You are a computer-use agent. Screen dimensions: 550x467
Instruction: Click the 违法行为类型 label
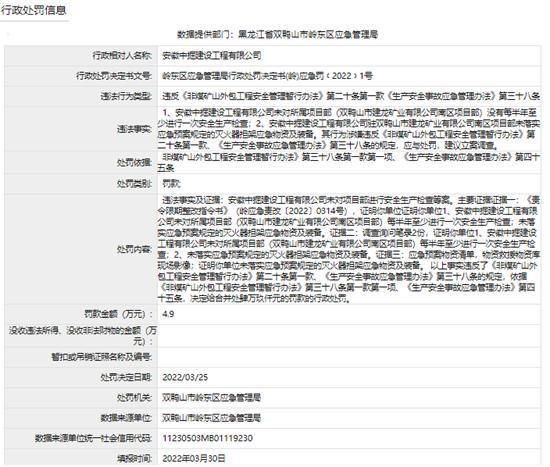[x=126, y=96]
